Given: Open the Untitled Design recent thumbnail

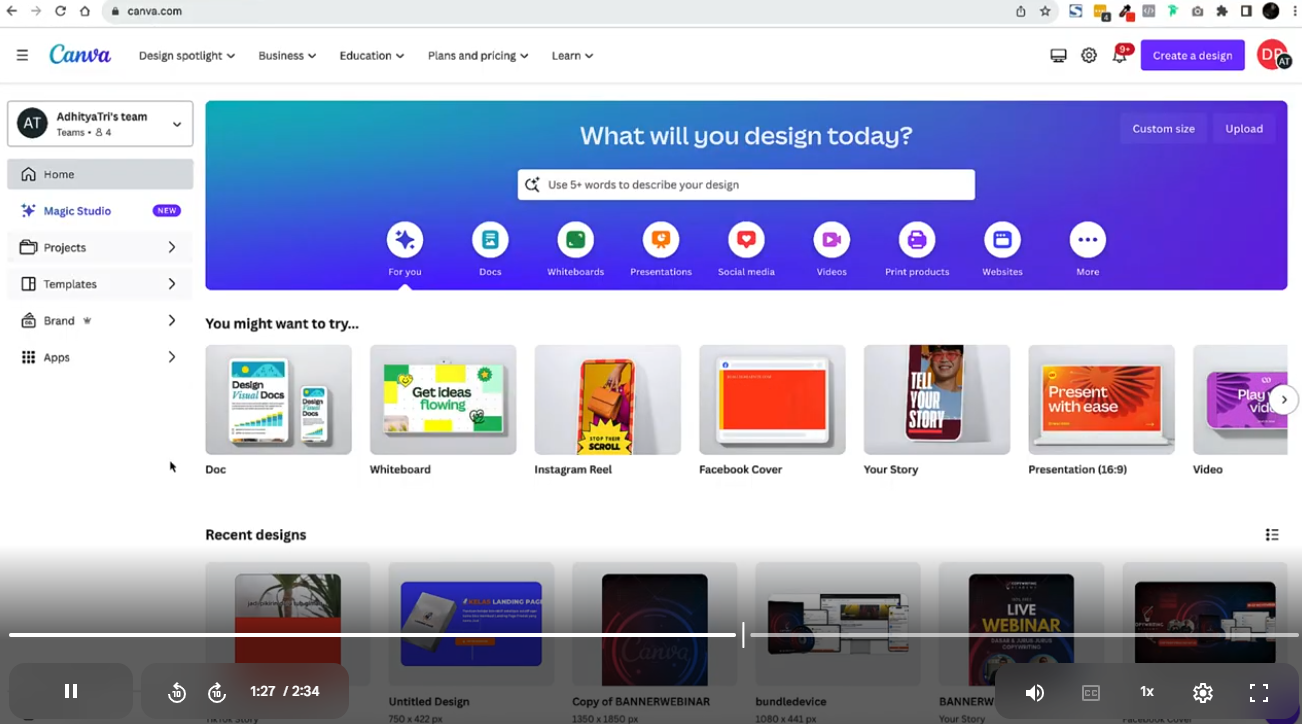Looking at the screenshot, I should [x=471, y=624].
